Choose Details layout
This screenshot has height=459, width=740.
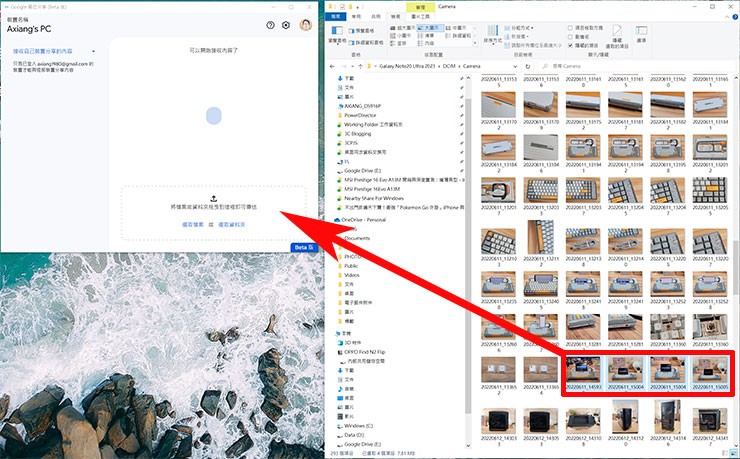[458, 35]
